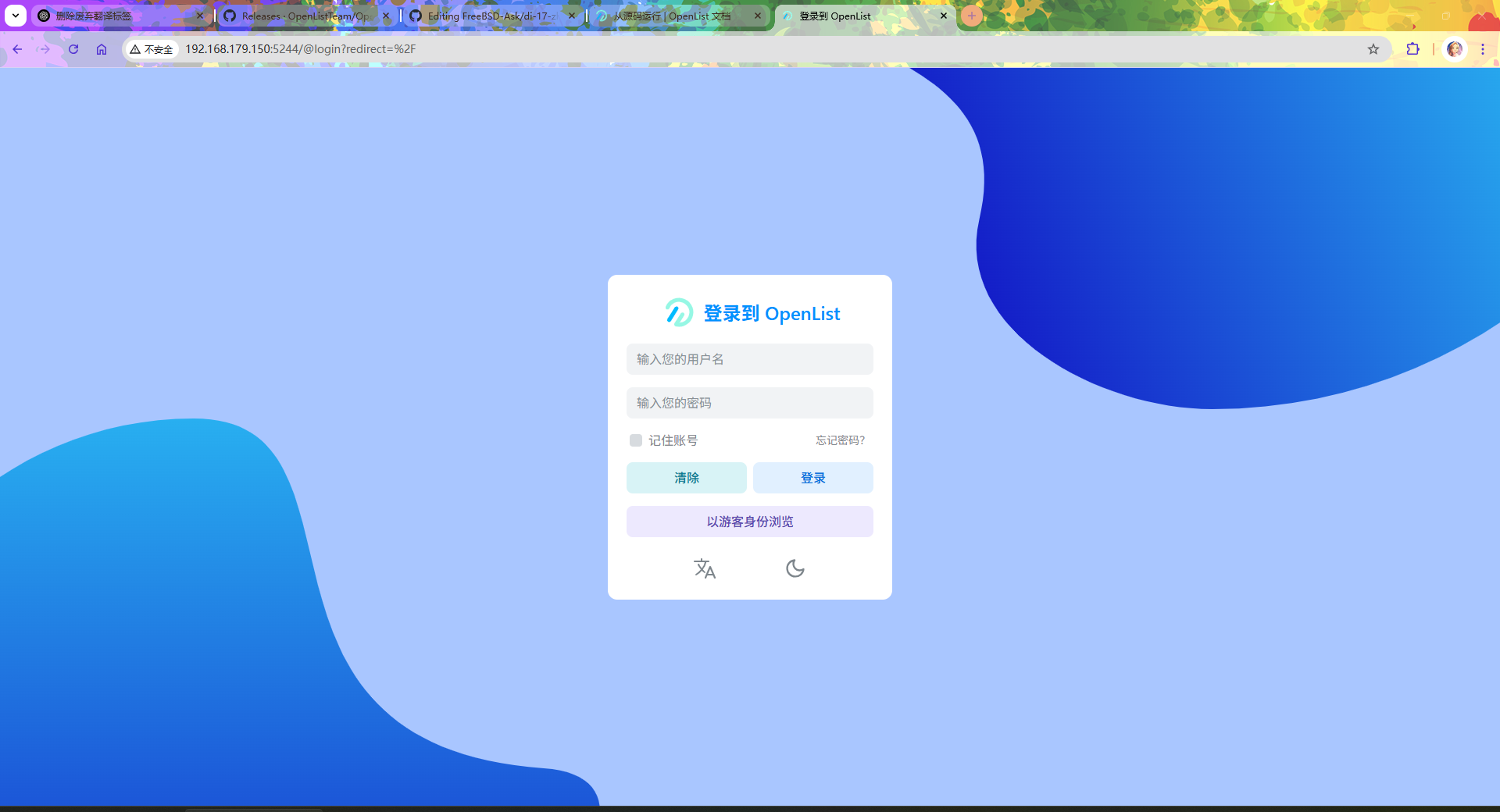This screenshot has height=812, width=1500.
Task: Tick the 记住账号 checkbox
Action: click(636, 440)
